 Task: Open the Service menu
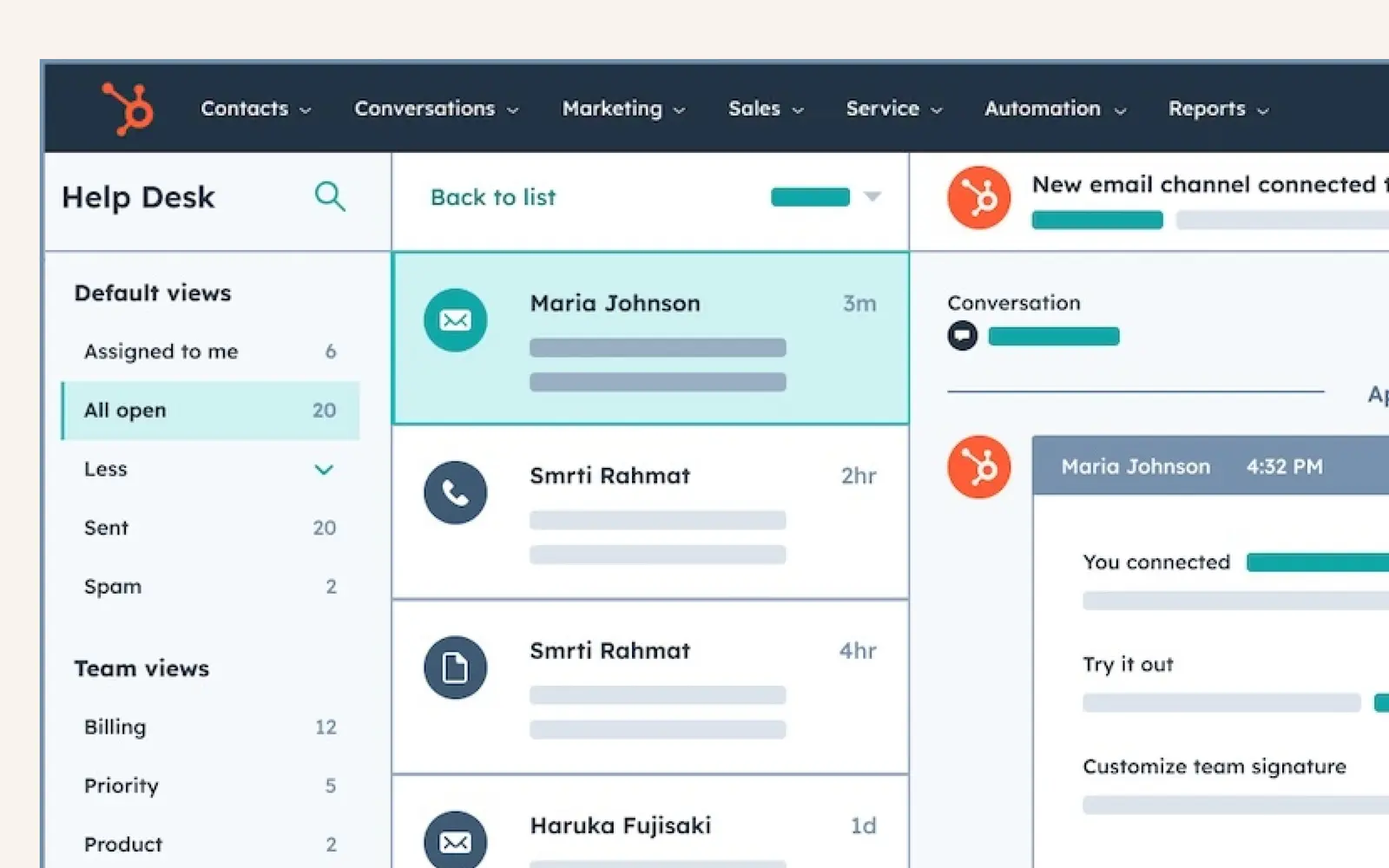[x=894, y=108]
